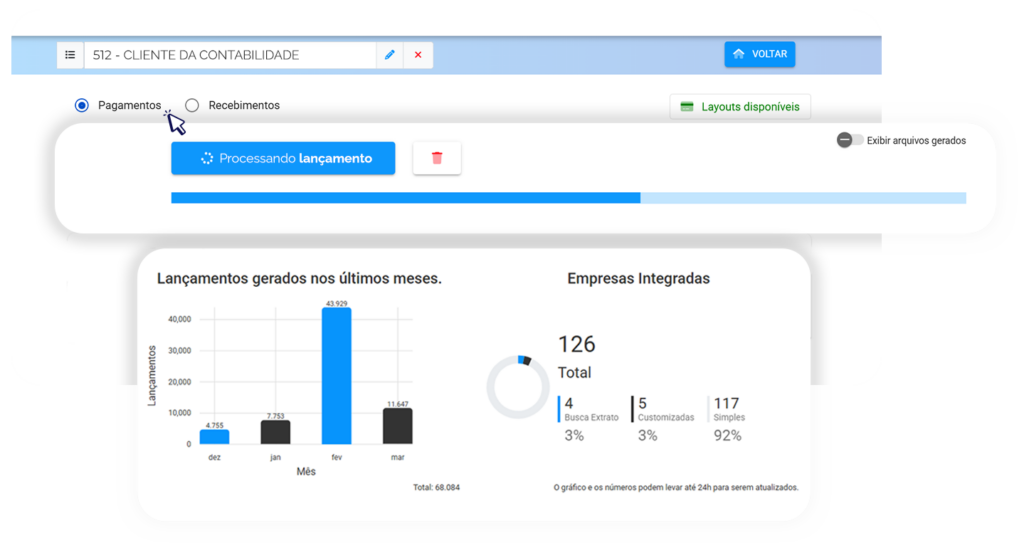Click the spinner icon on Processando button

[x=207, y=158]
